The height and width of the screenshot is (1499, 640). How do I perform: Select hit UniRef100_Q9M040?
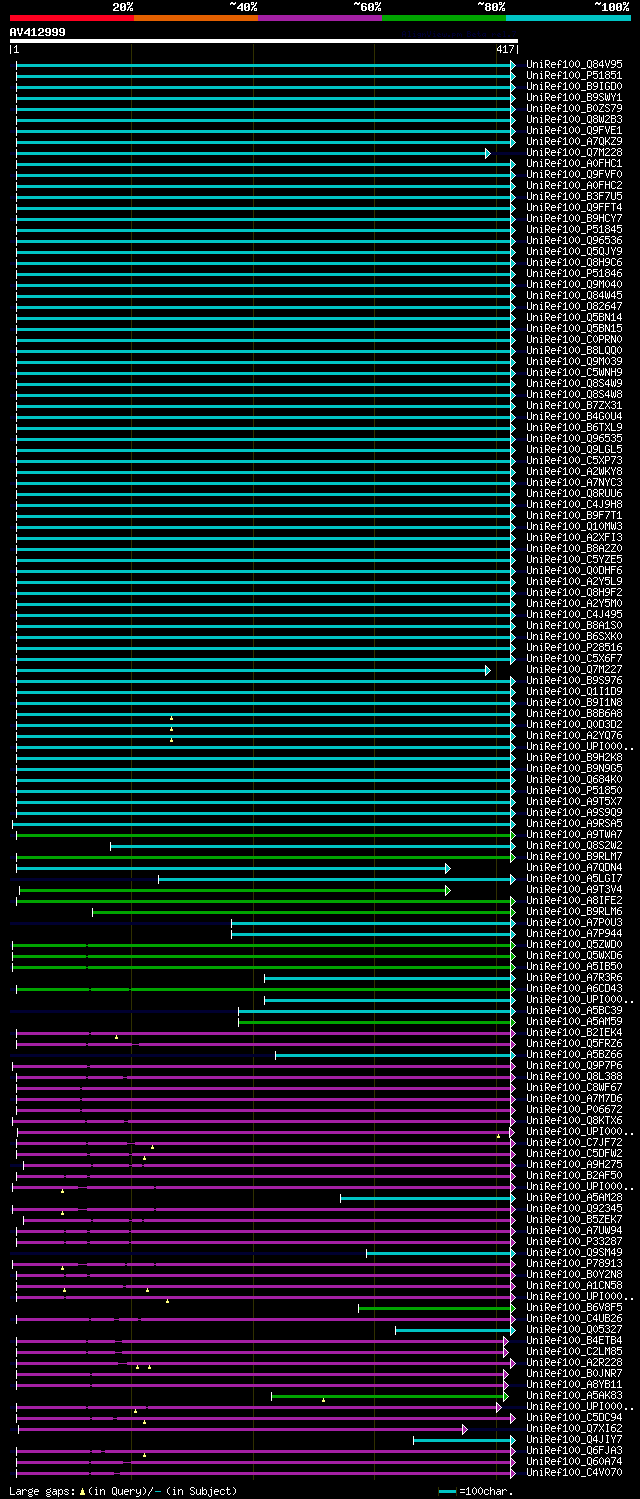(573, 284)
